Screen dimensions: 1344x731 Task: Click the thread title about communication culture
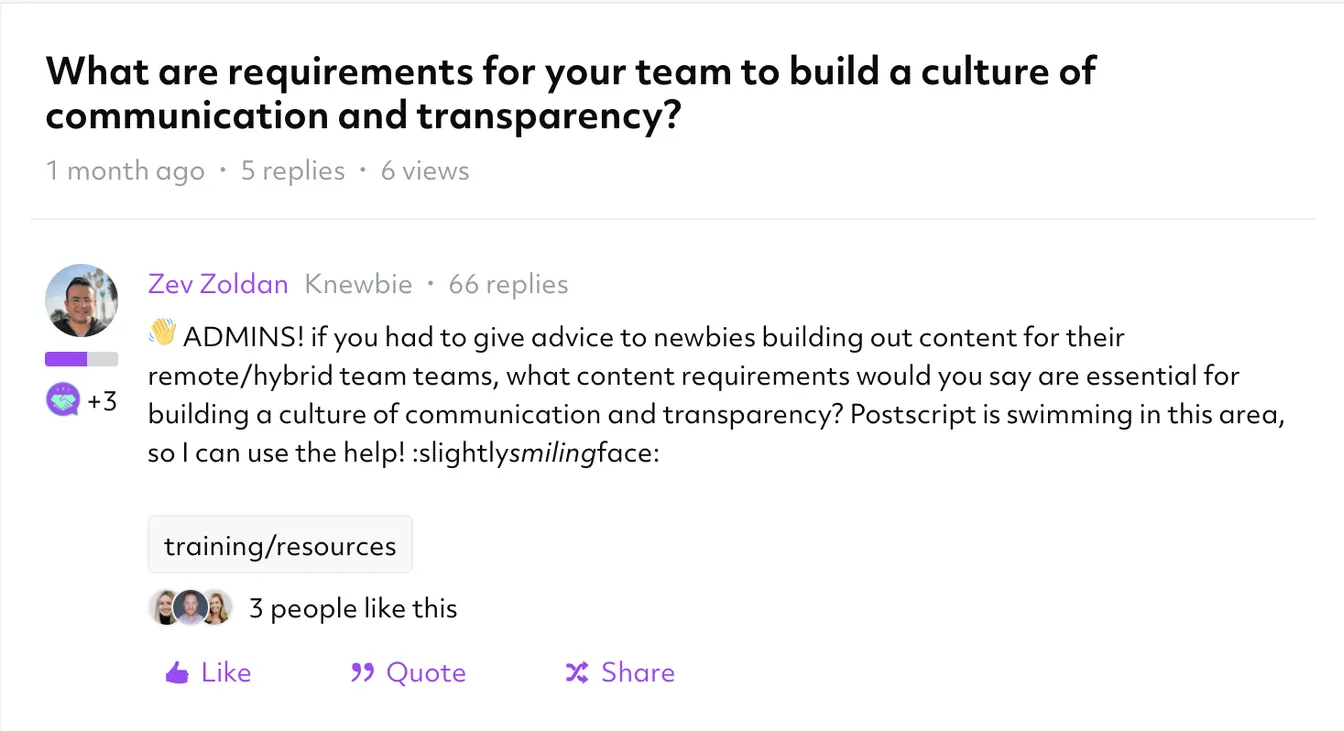[570, 93]
